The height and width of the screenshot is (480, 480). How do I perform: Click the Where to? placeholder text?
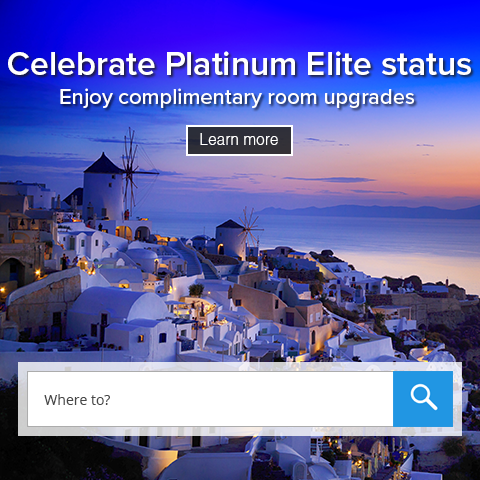click(x=77, y=400)
